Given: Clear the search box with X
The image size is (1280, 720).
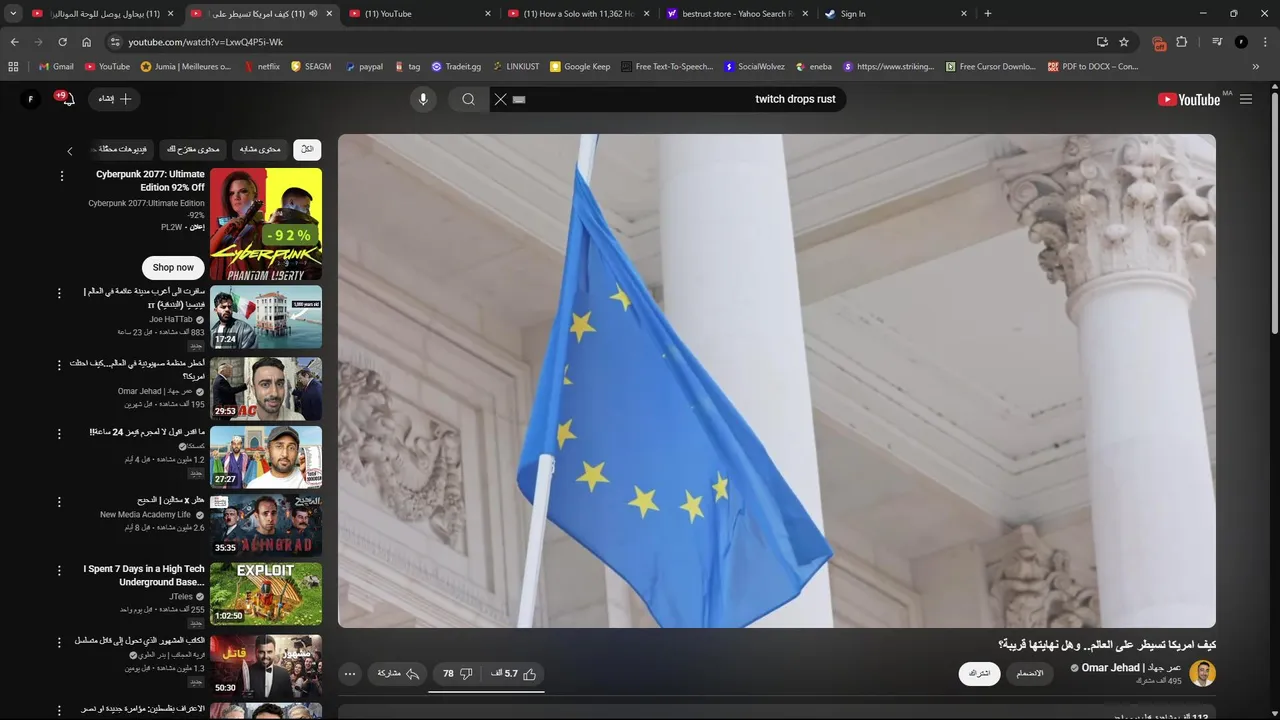Looking at the screenshot, I should coord(501,99).
